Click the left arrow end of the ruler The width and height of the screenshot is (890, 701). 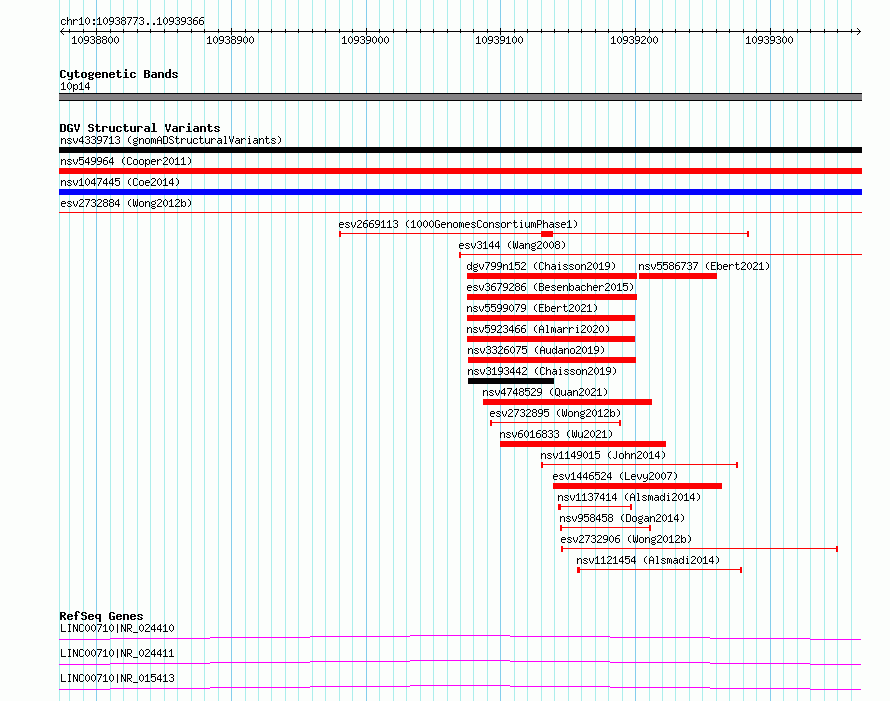coord(62,31)
